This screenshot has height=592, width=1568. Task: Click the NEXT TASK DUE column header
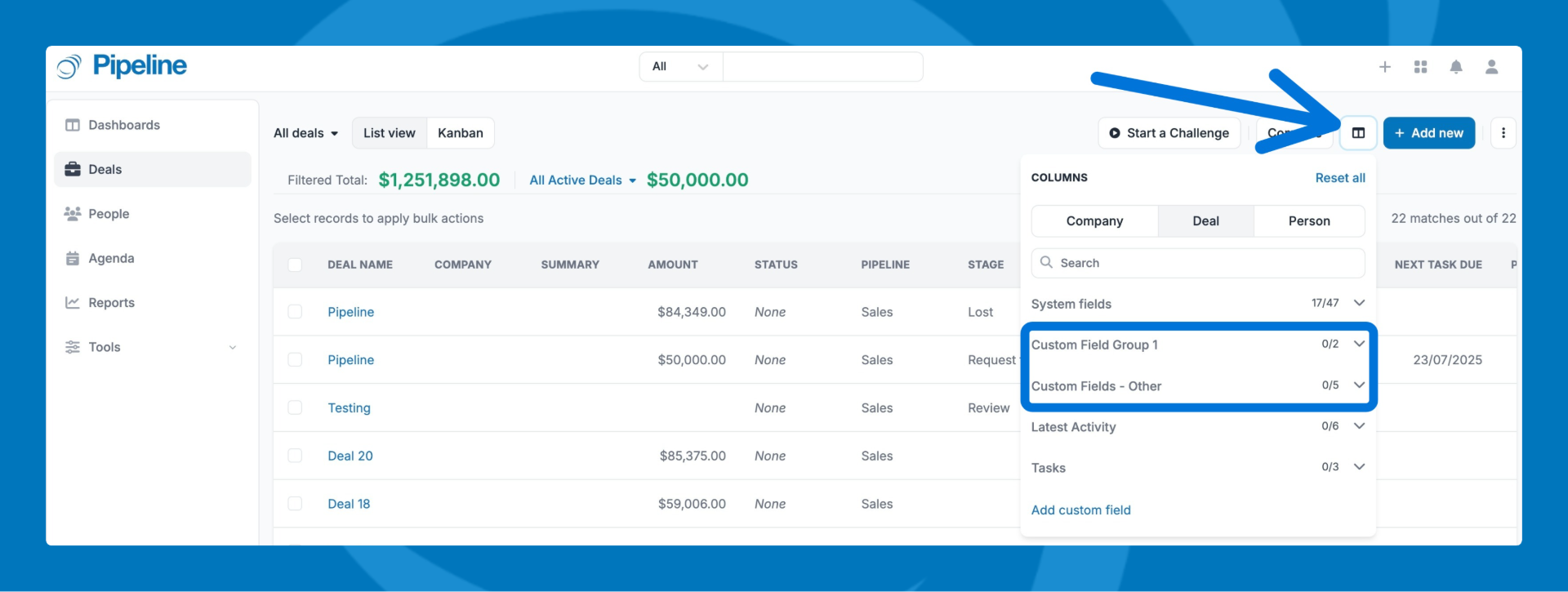(1438, 265)
